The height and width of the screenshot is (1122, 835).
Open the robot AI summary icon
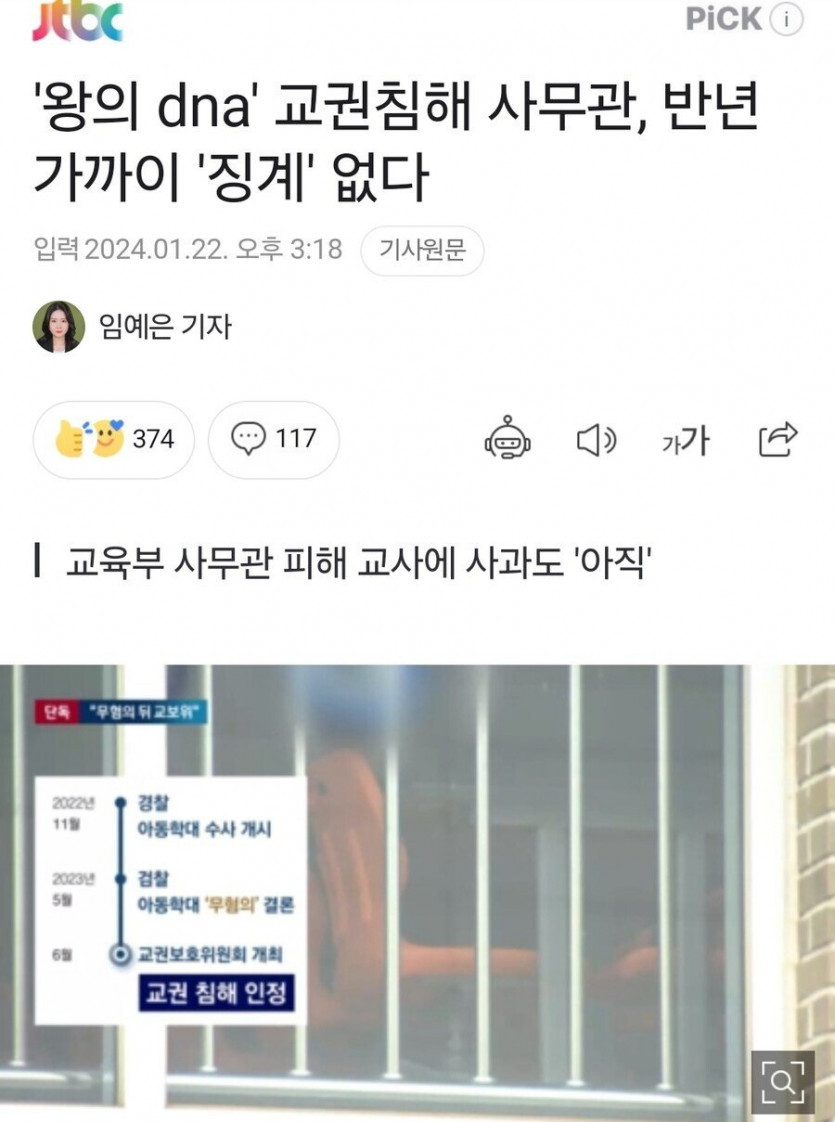[507, 438]
